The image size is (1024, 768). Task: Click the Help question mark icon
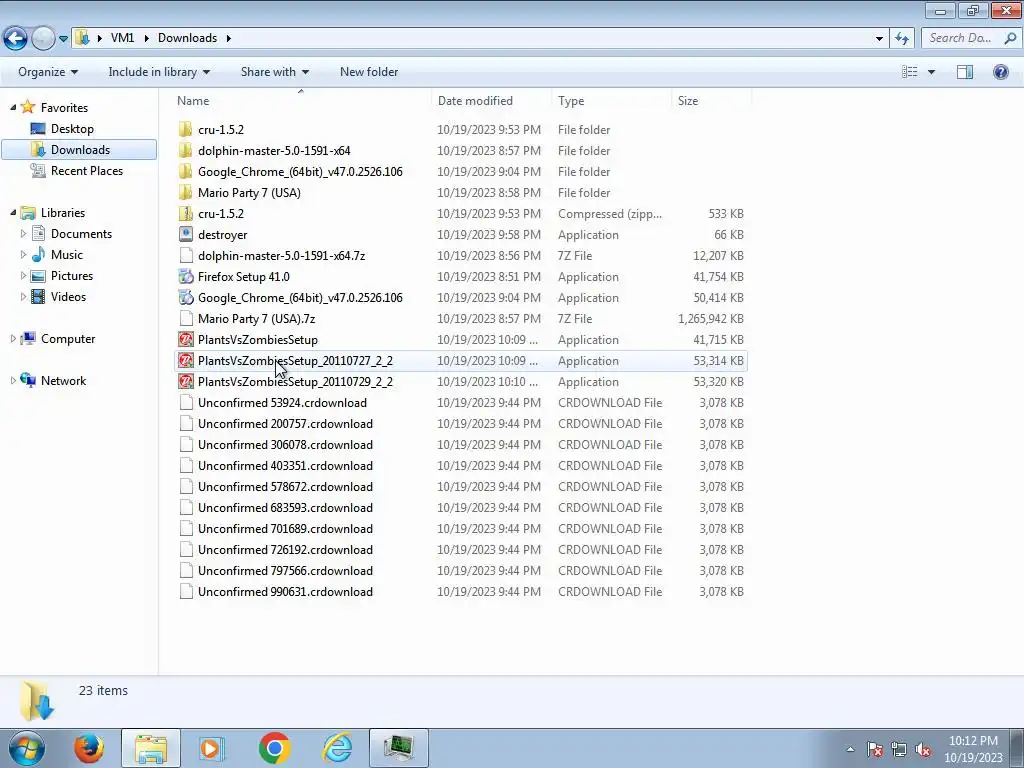tap(1000, 72)
